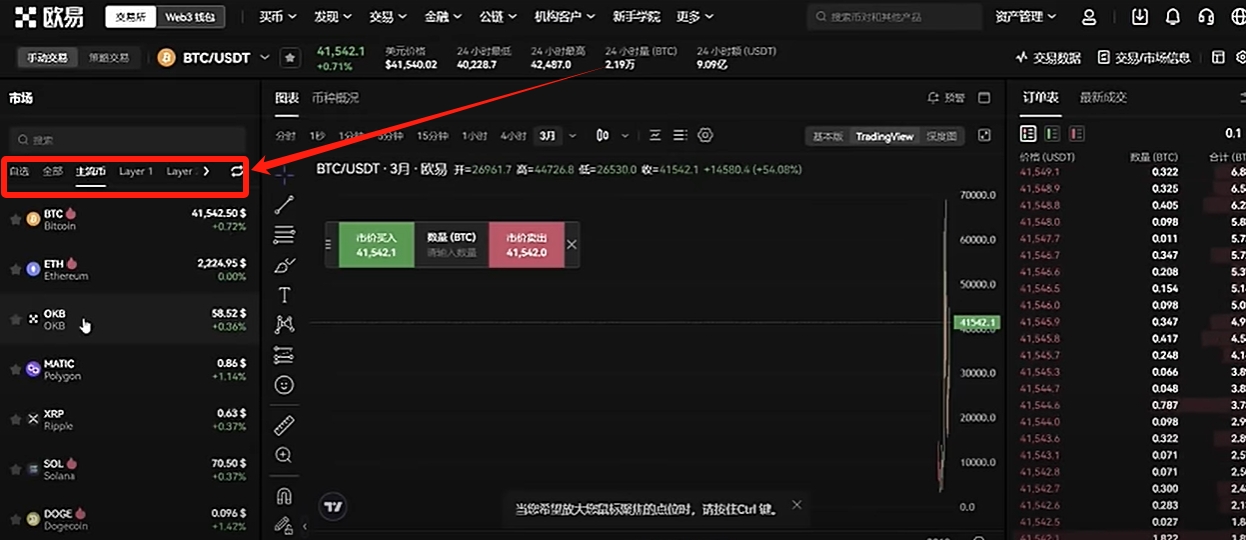Pop out chart panel window icon
1246x540 pixels.
click(x=984, y=98)
